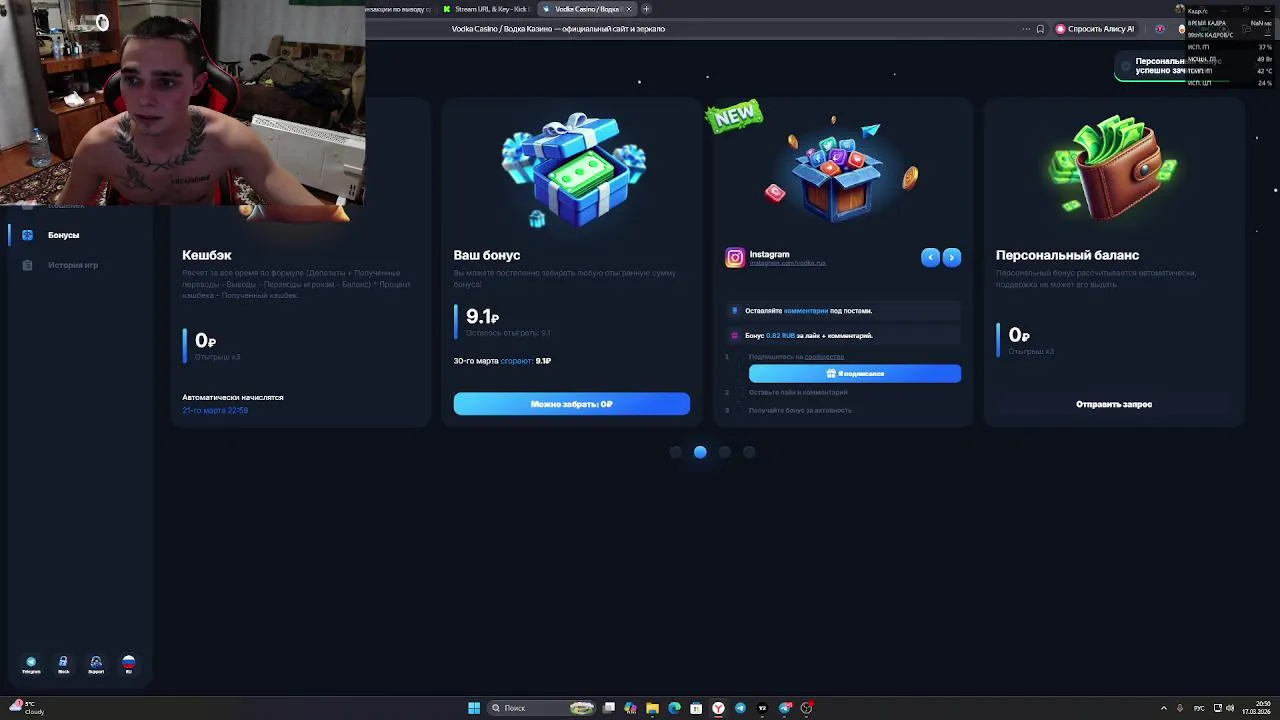This screenshot has width=1280, height=720.
Task: Bookmark the page with the bookmark icon
Action: (x=1040, y=29)
